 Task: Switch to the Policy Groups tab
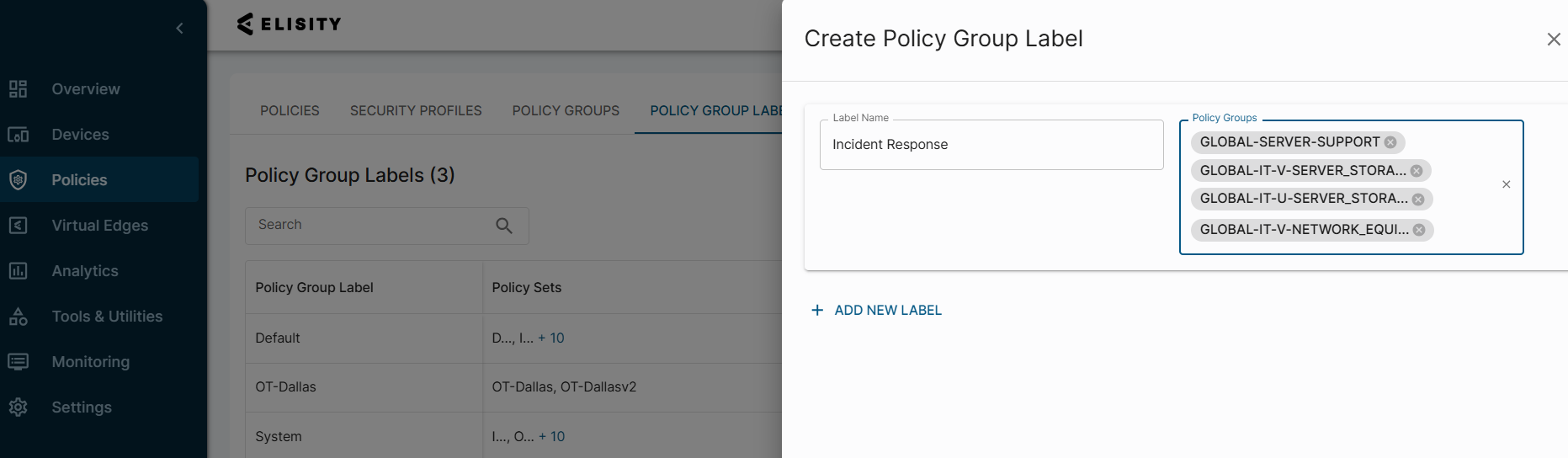[x=566, y=111]
